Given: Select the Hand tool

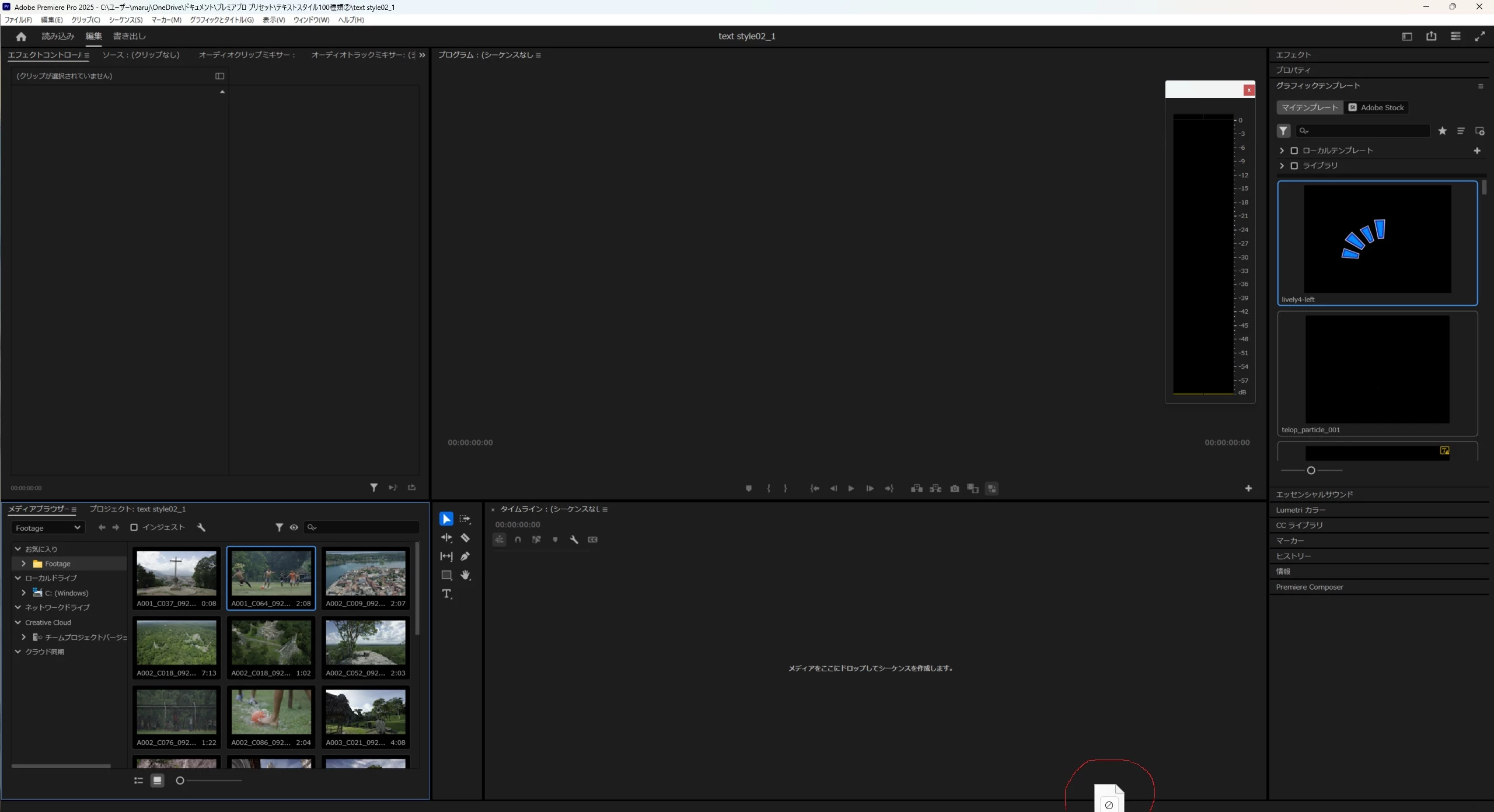Looking at the screenshot, I should [465, 575].
